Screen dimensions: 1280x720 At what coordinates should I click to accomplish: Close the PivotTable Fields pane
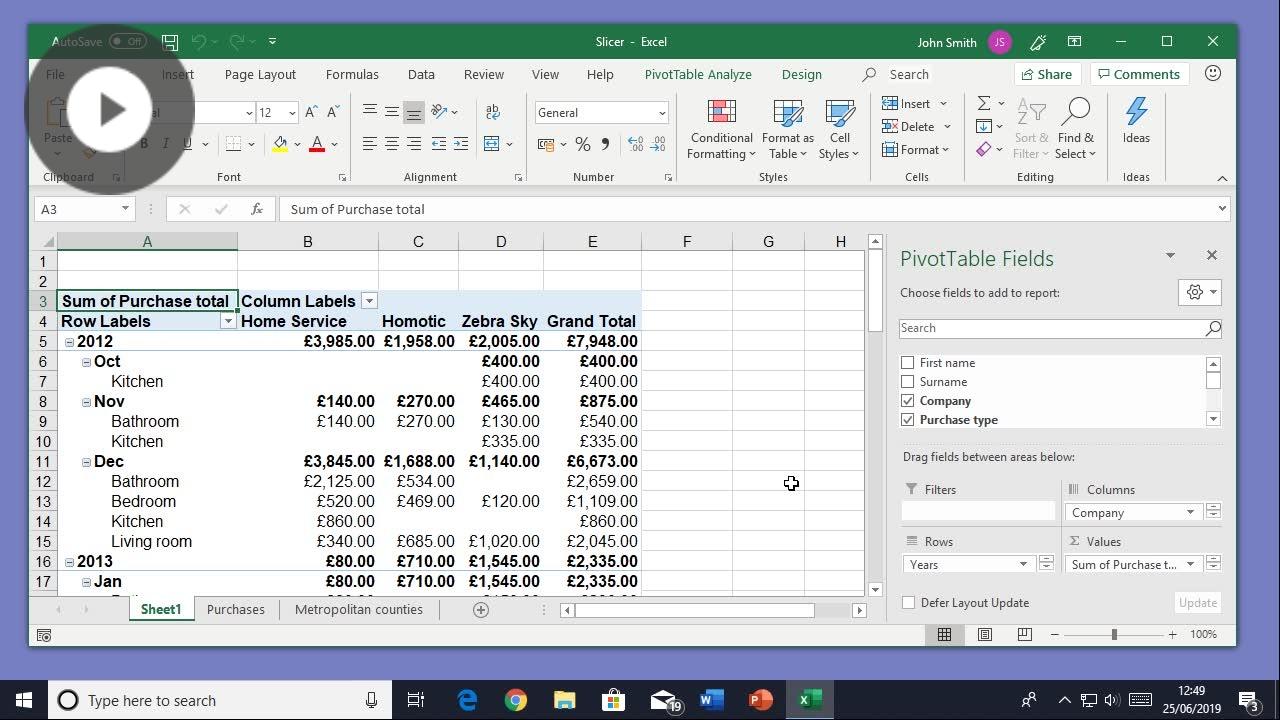[1211, 255]
